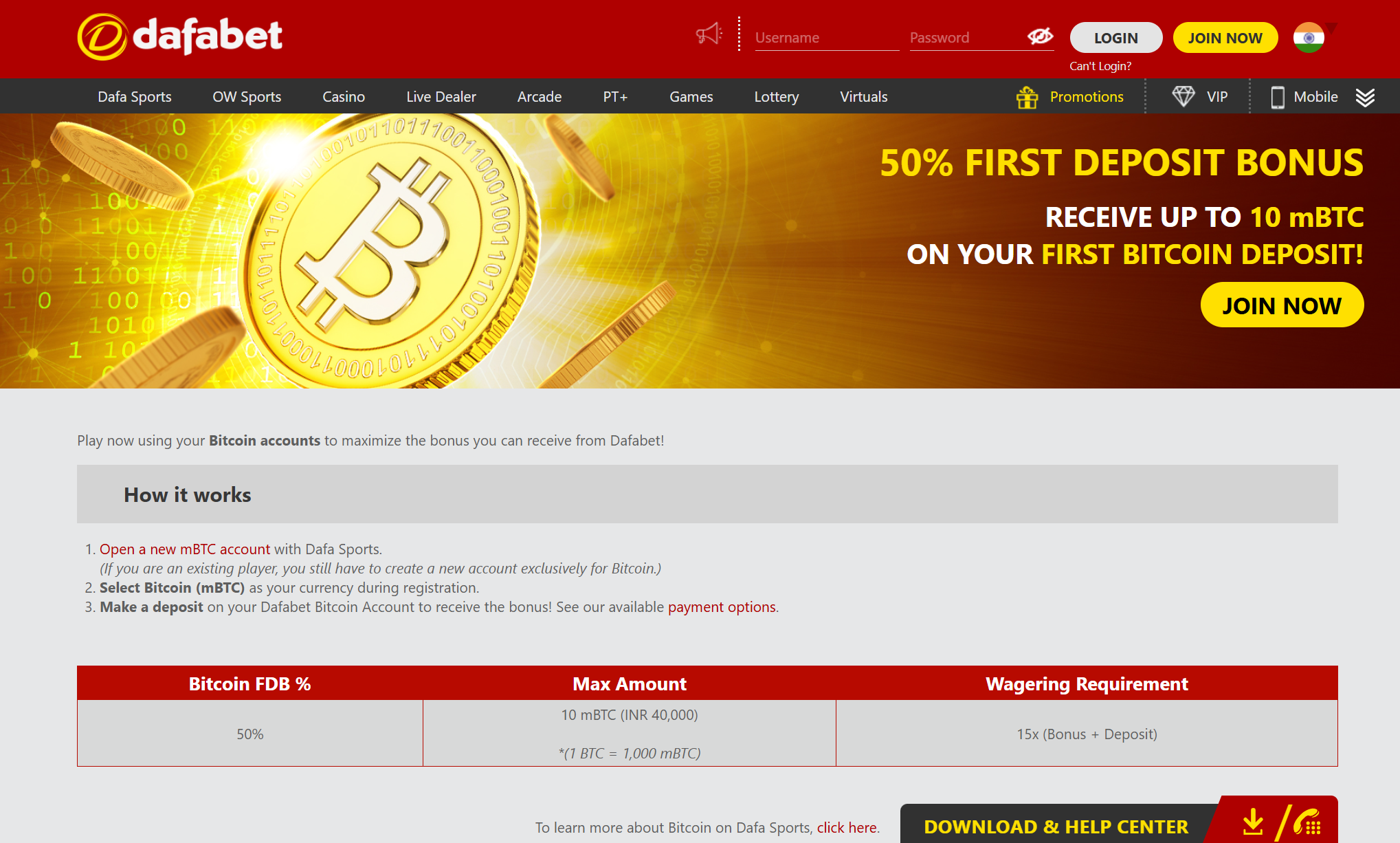Toggle password visibility eye icon

(x=1040, y=36)
